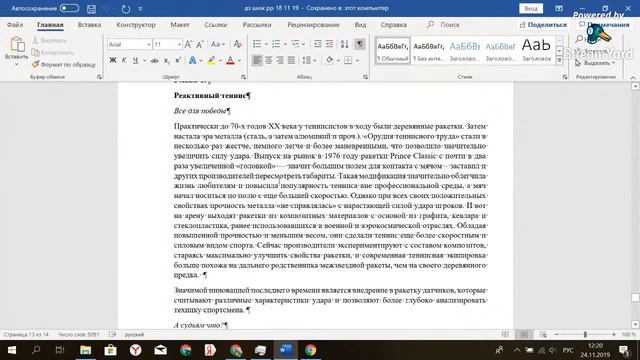This screenshot has height=360, width=640.
Task: Expand the styles gallery More arrow
Action: [560, 60]
